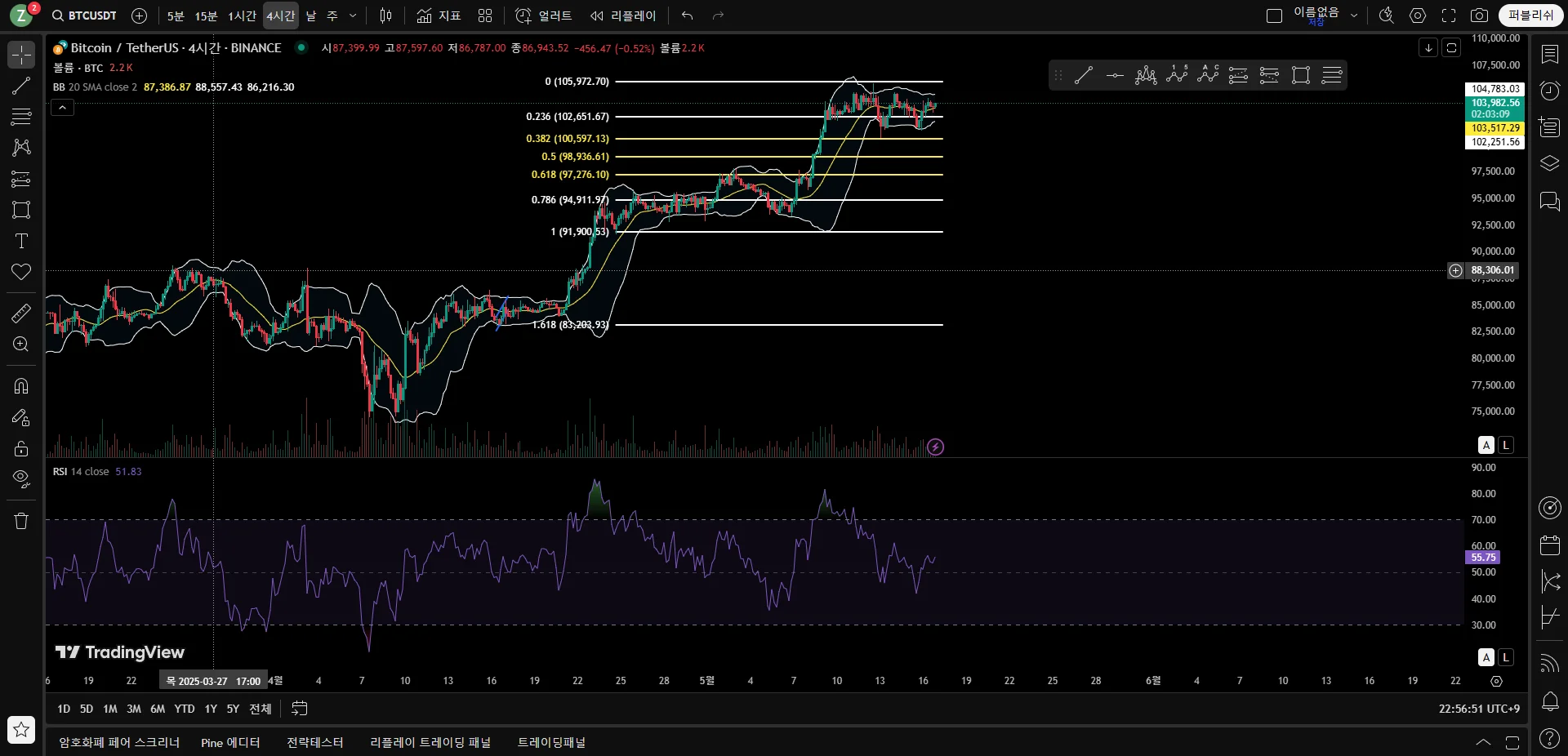Viewport: 1568px width, 756px height.
Task: Open the candle chart style selector
Action: (x=386, y=16)
